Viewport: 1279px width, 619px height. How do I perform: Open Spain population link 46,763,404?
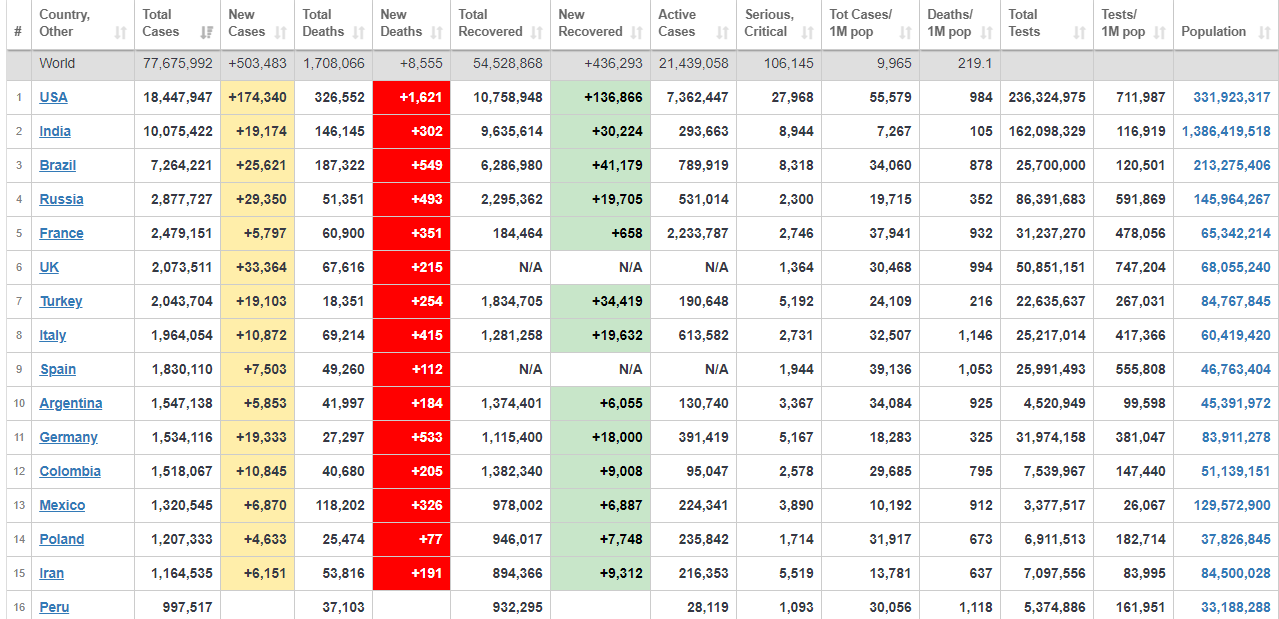[x=1236, y=369]
